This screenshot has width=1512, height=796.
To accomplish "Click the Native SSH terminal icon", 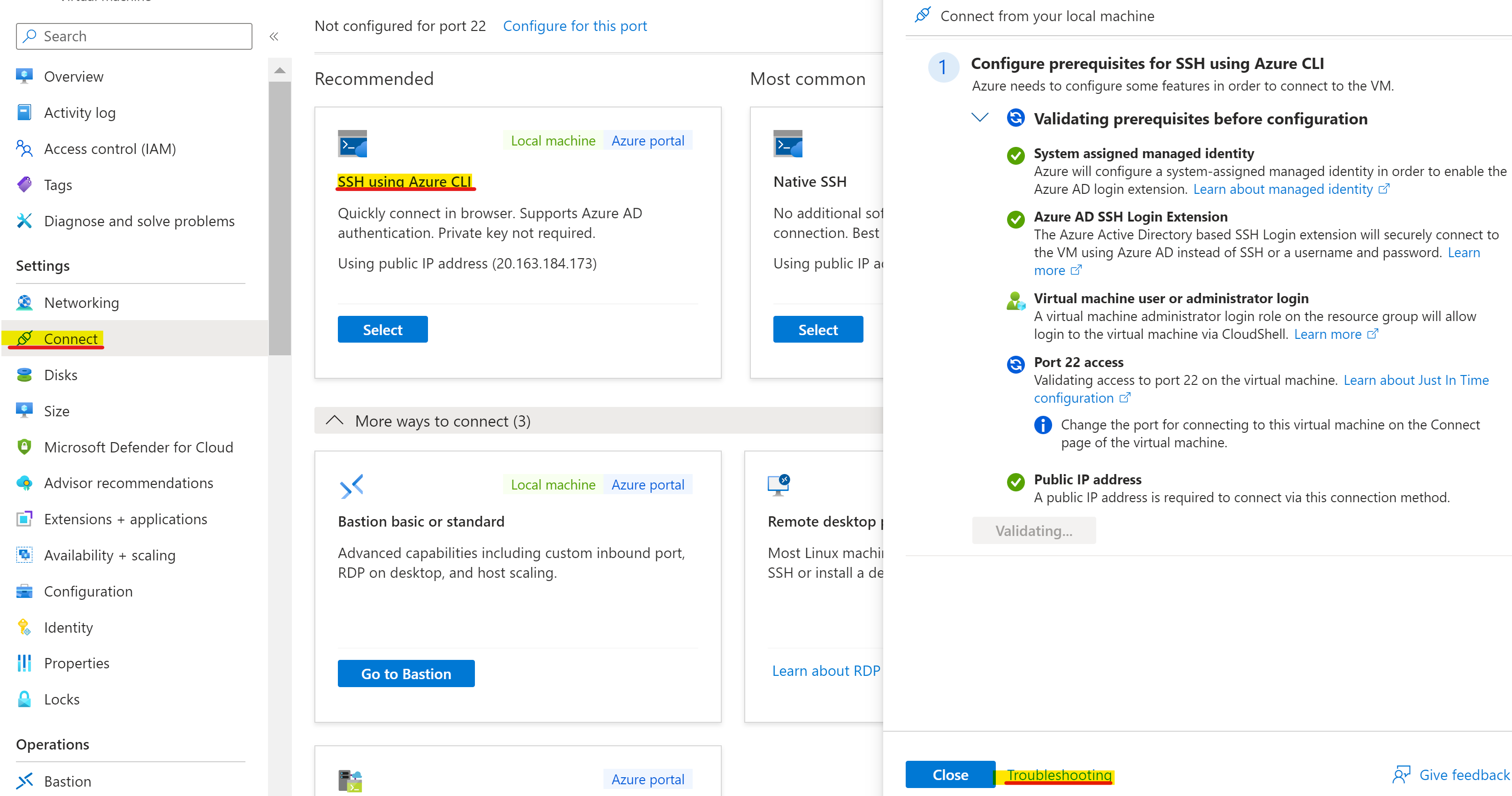I will pyautogui.click(x=788, y=143).
